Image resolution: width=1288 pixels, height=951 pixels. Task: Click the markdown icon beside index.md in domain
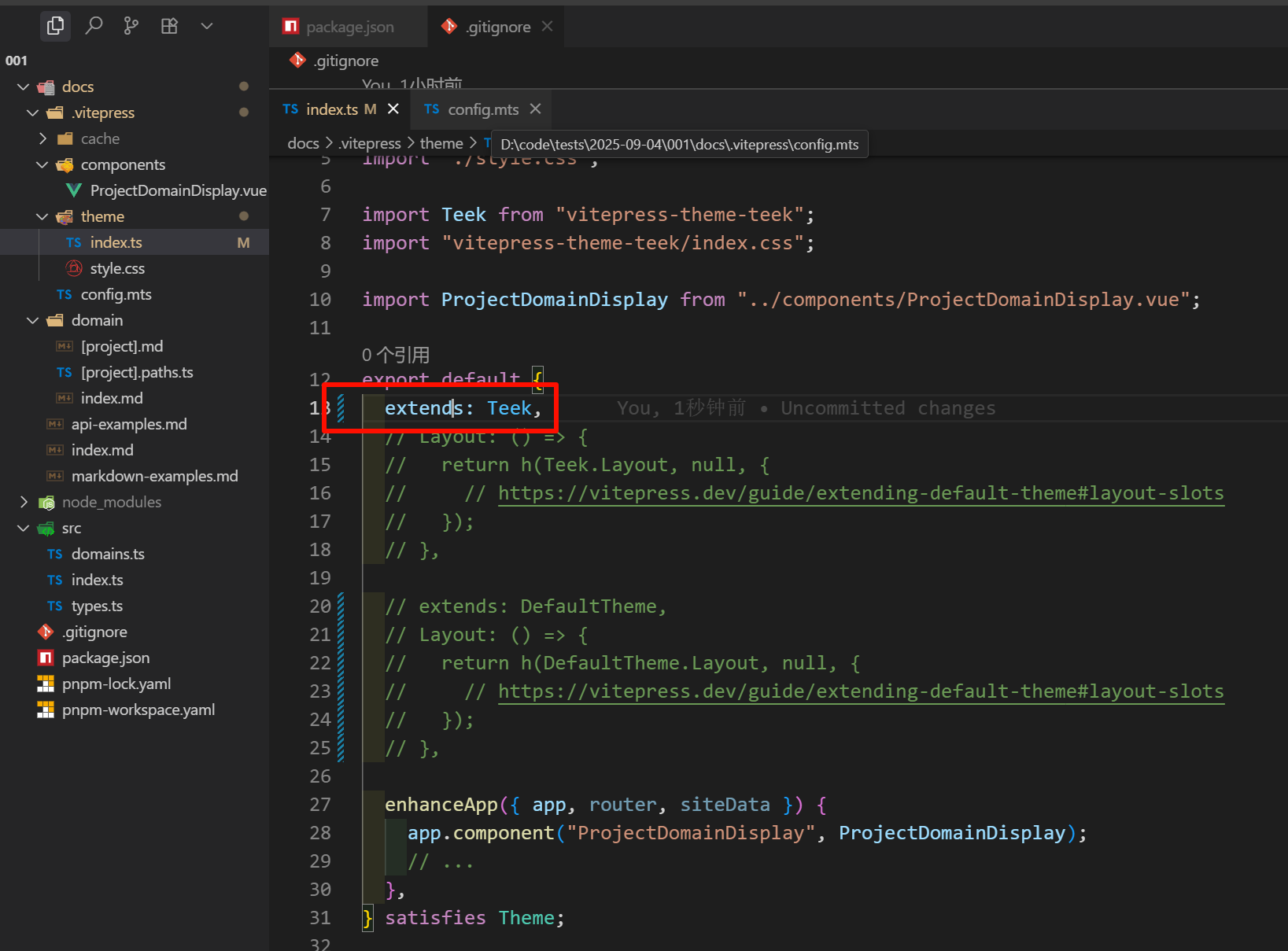pos(65,398)
